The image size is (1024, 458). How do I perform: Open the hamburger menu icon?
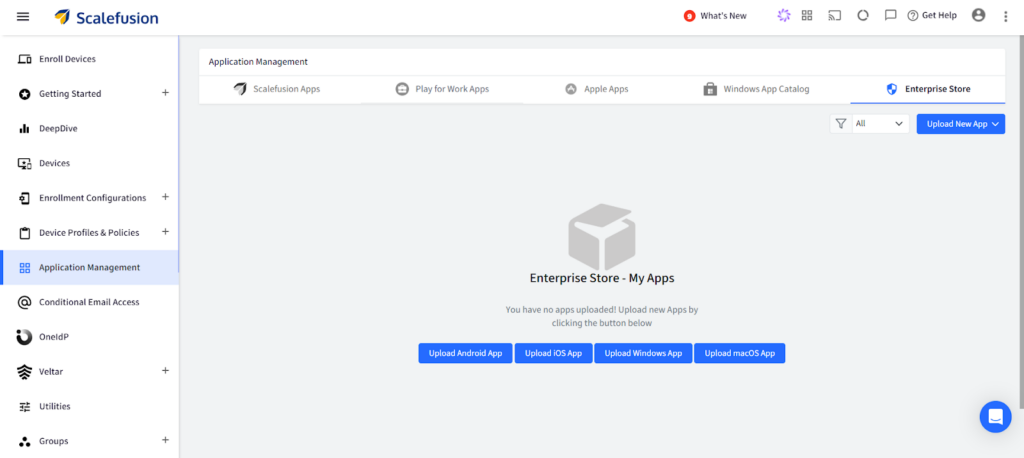pos(23,16)
